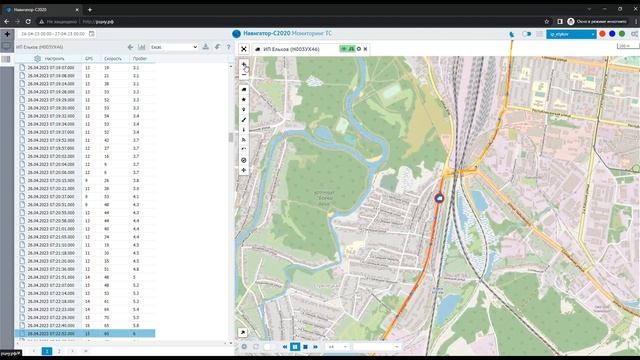
Task: Select the vehicle icon in map toolbar
Action: pos(244,89)
